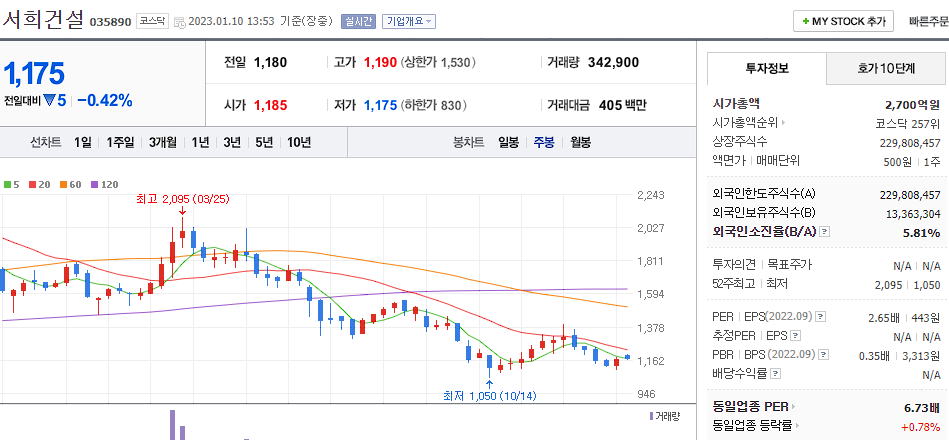Click the blue down-triangle beside 전일대비
Image resolution: width=949 pixels, height=440 pixels.
pyautogui.click(x=49, y=100)
